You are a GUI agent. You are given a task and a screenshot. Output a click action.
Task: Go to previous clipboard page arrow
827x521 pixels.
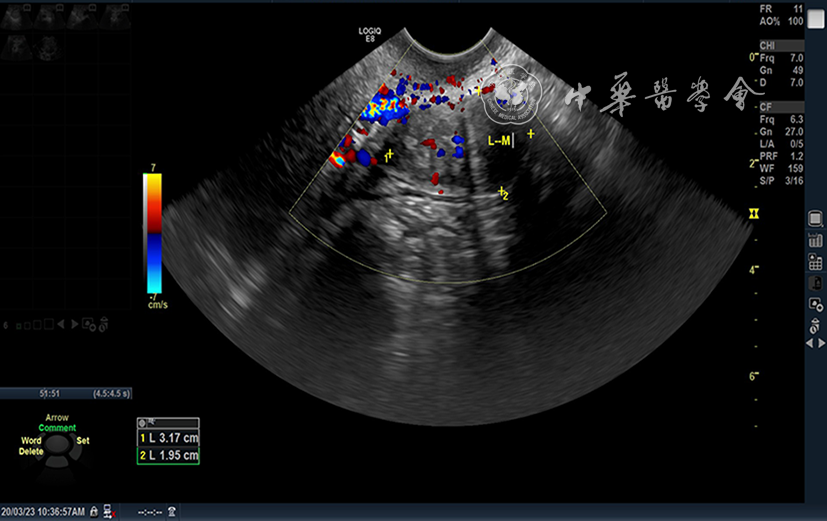[60, 324]
